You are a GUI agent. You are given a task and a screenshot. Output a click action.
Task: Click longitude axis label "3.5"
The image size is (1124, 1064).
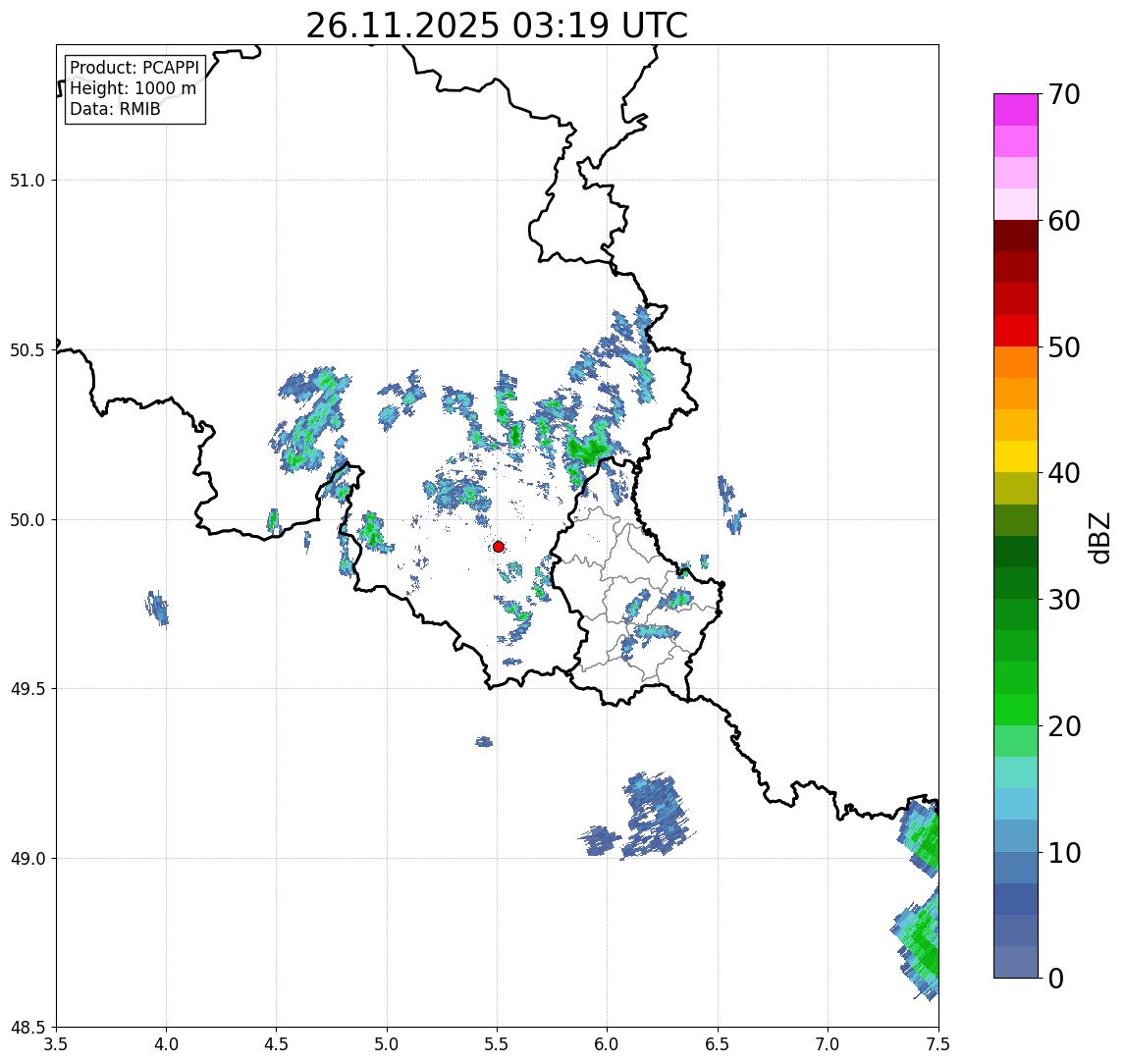coord(56,1044)
